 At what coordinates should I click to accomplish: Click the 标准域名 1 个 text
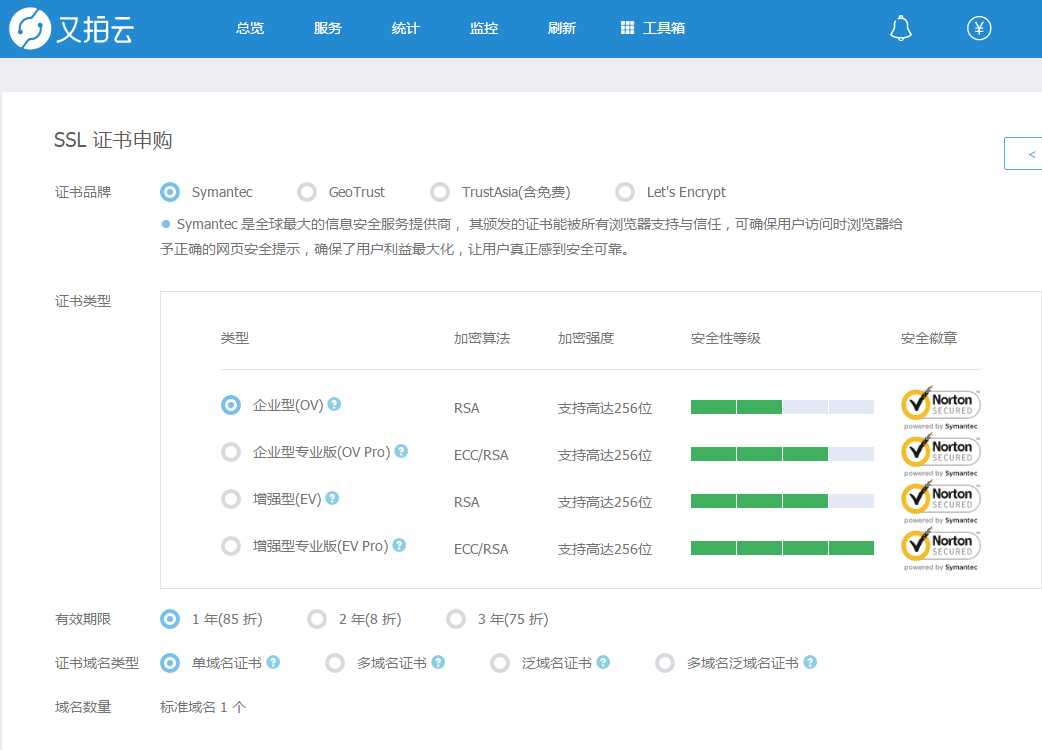point(203,707)
